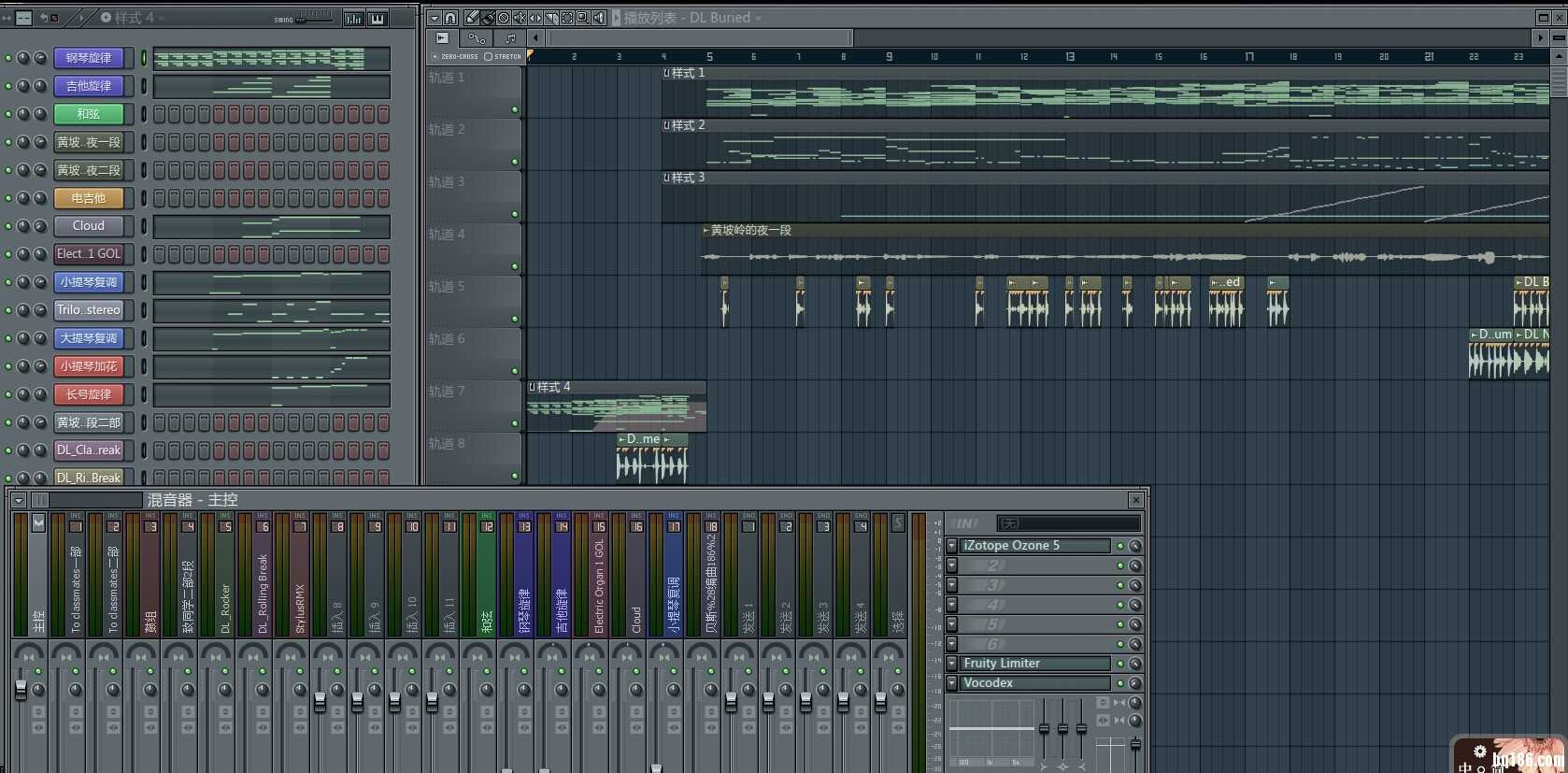Click the playlist horizontal scrollbar

click(699, 38)
